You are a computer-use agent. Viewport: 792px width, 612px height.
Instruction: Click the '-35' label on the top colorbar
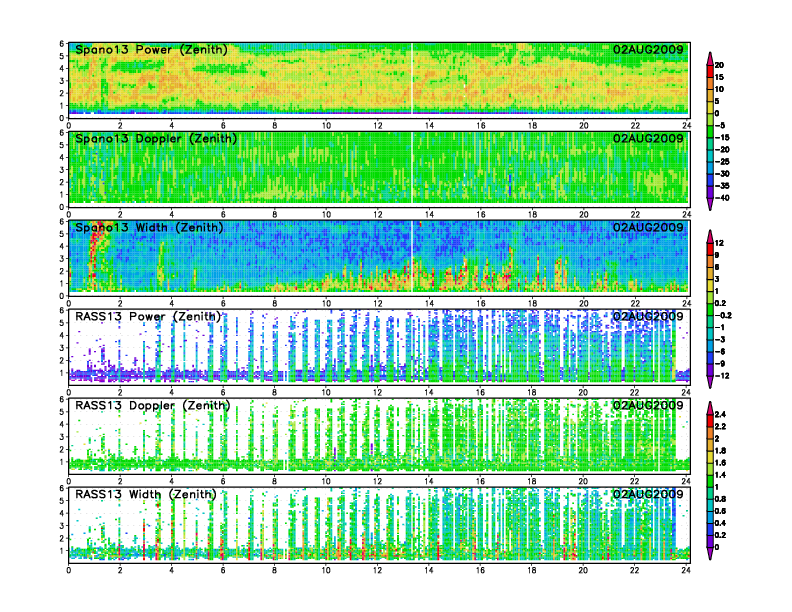[722, 186]
